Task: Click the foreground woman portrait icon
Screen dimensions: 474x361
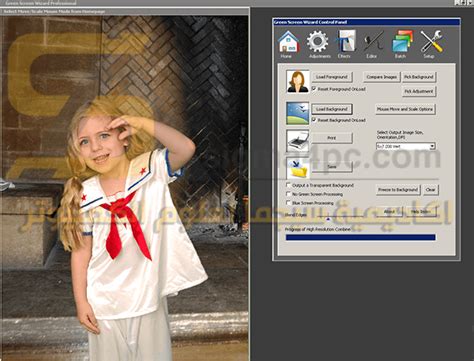Action: pos(298,81)
